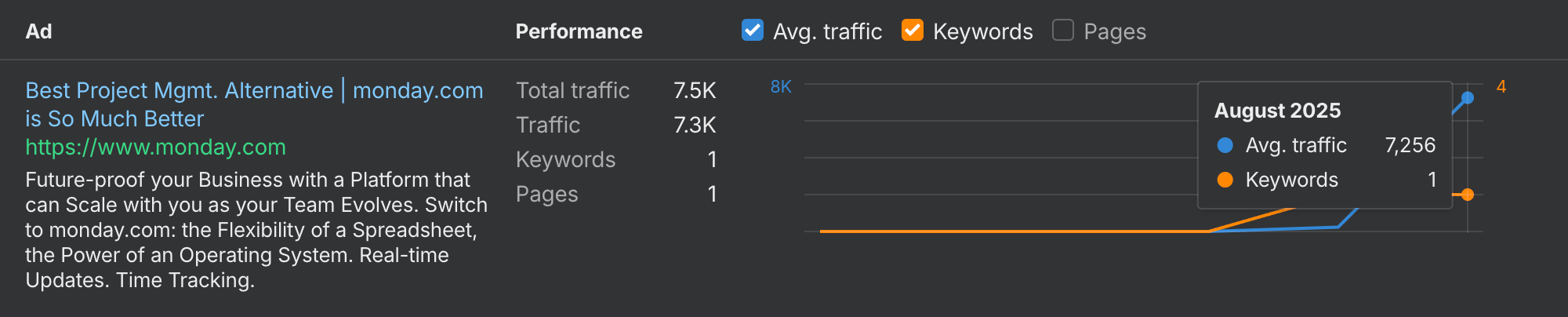Select the Traffic 7.3K value
The image size is (1568, 317).
(x=695, y=126)
